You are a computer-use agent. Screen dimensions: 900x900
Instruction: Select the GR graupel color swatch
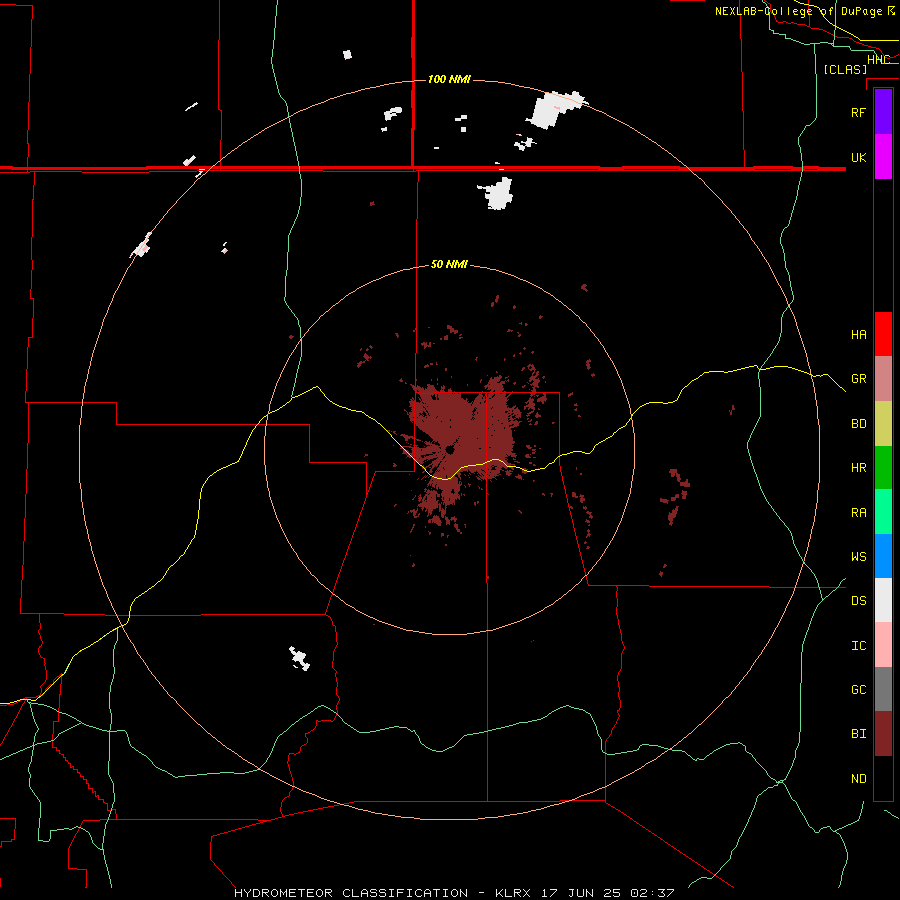pos(883,378)
